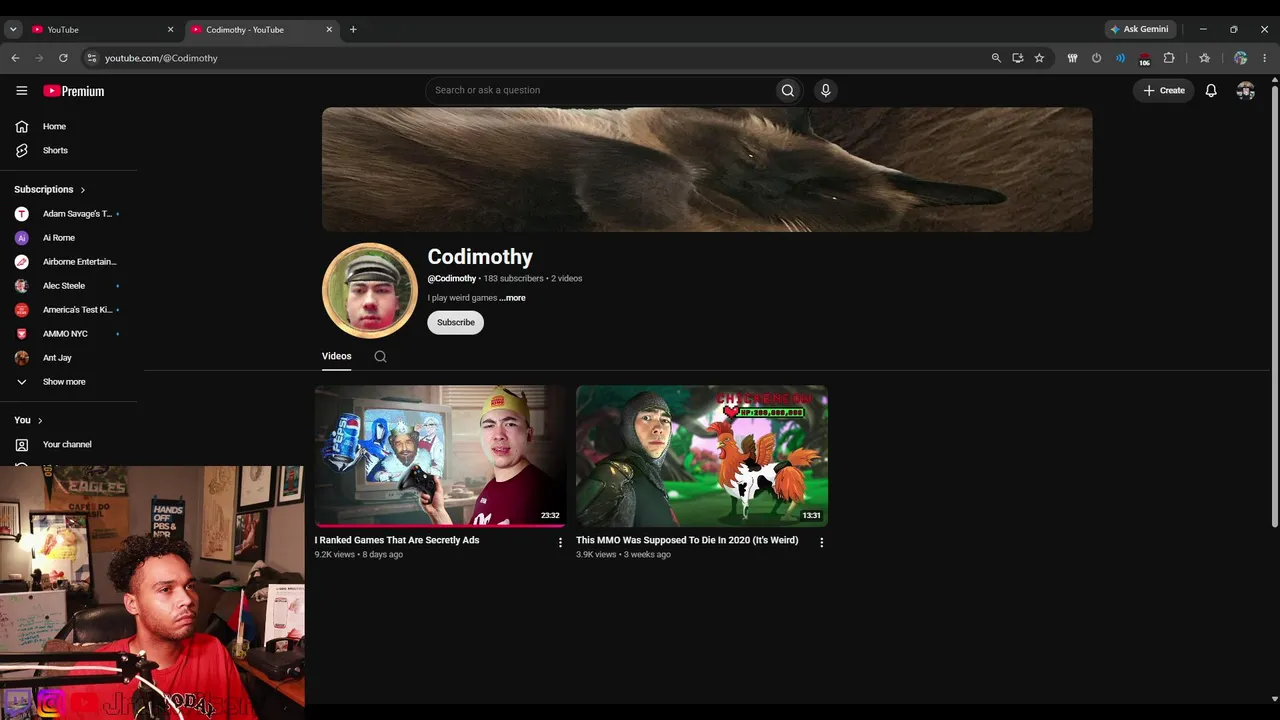Expand the channel description with ...more
Viewport: 1280px width, 720px height.
click(512, 298)
